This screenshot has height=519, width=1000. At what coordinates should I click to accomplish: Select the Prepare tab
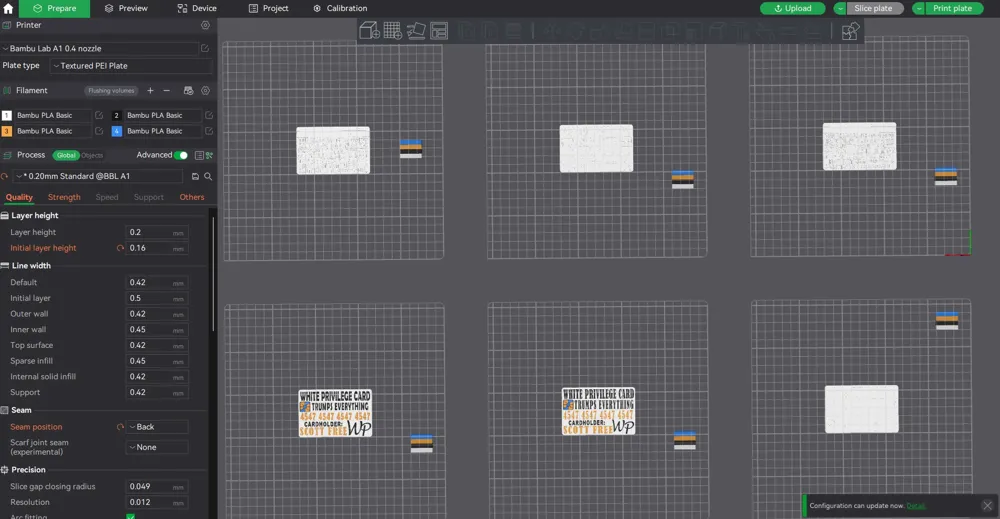point(55,8)
